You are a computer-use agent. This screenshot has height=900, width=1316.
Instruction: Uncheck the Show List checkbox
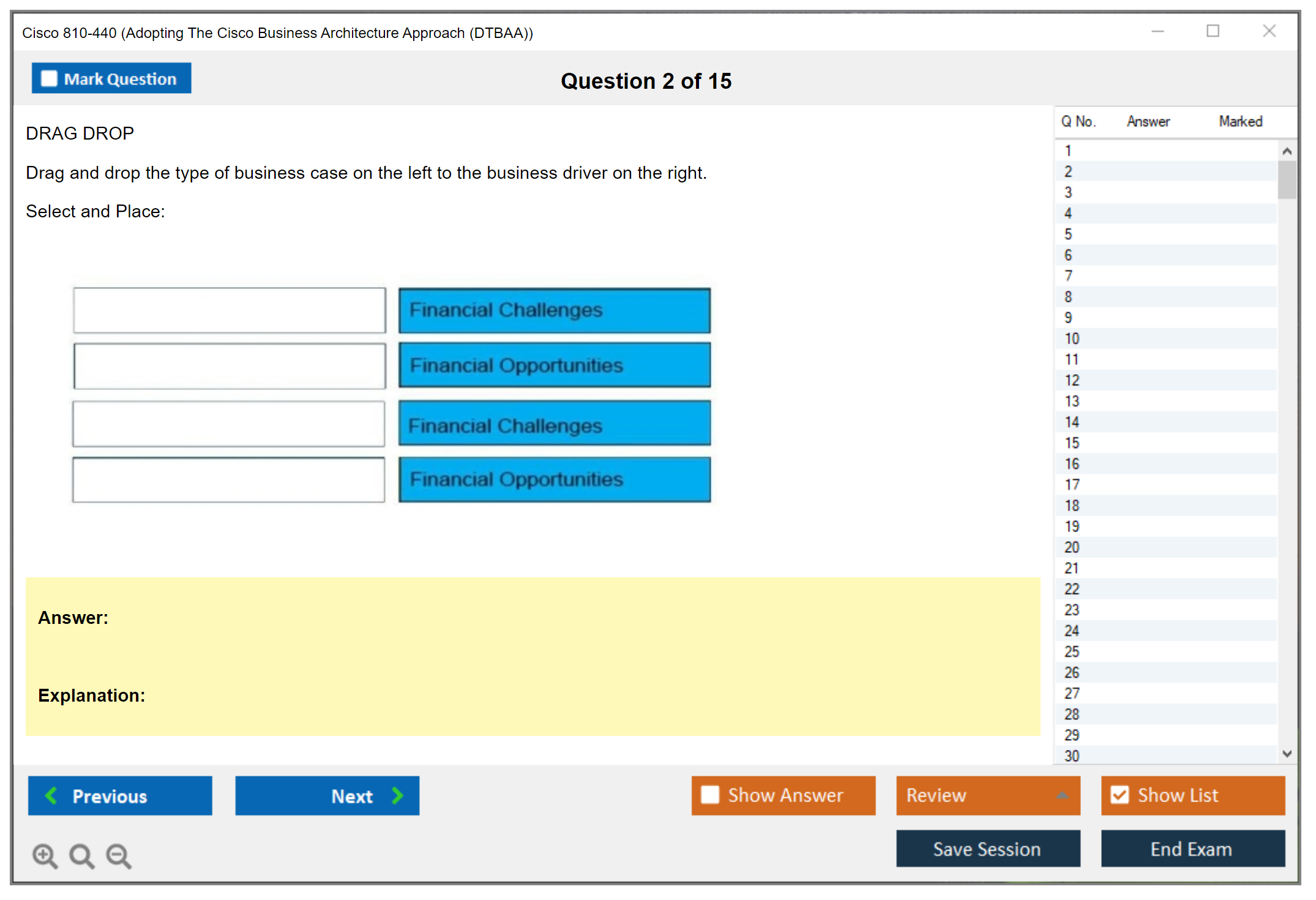coord(1120,795)
